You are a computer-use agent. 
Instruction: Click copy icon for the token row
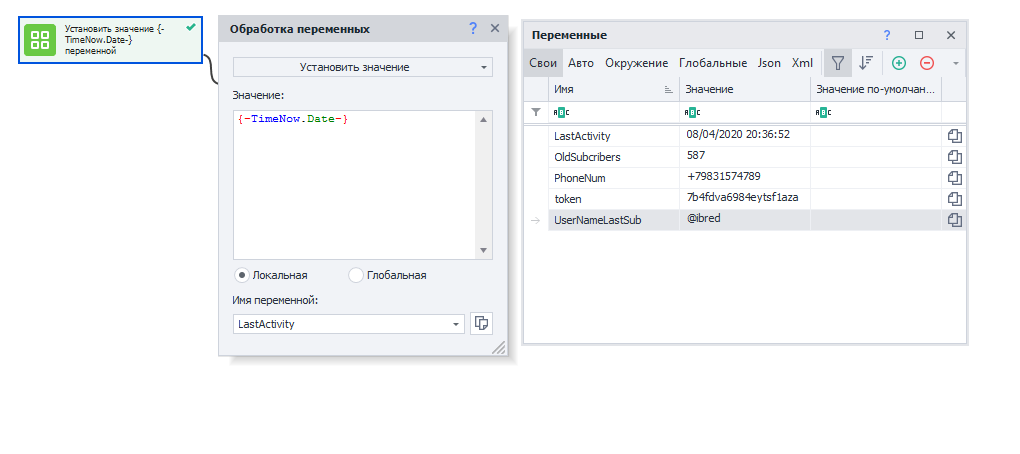coord(954,199)
